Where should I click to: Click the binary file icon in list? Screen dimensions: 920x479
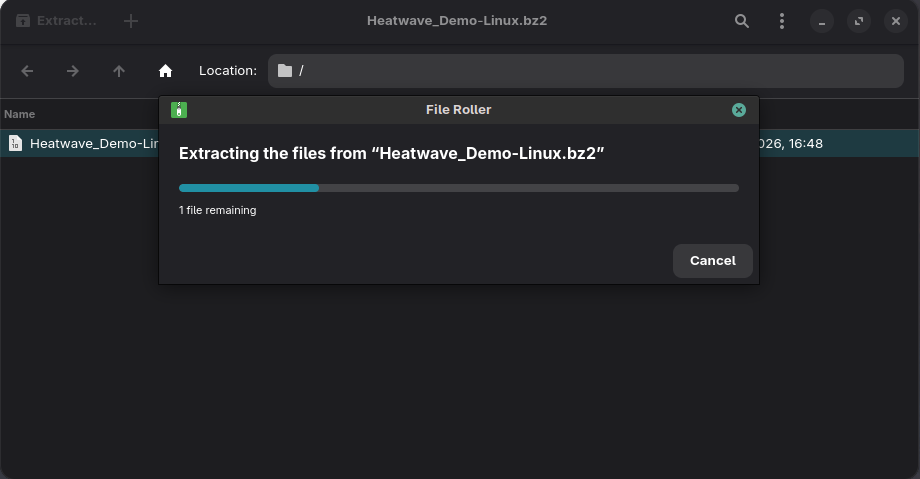point(15,143)
